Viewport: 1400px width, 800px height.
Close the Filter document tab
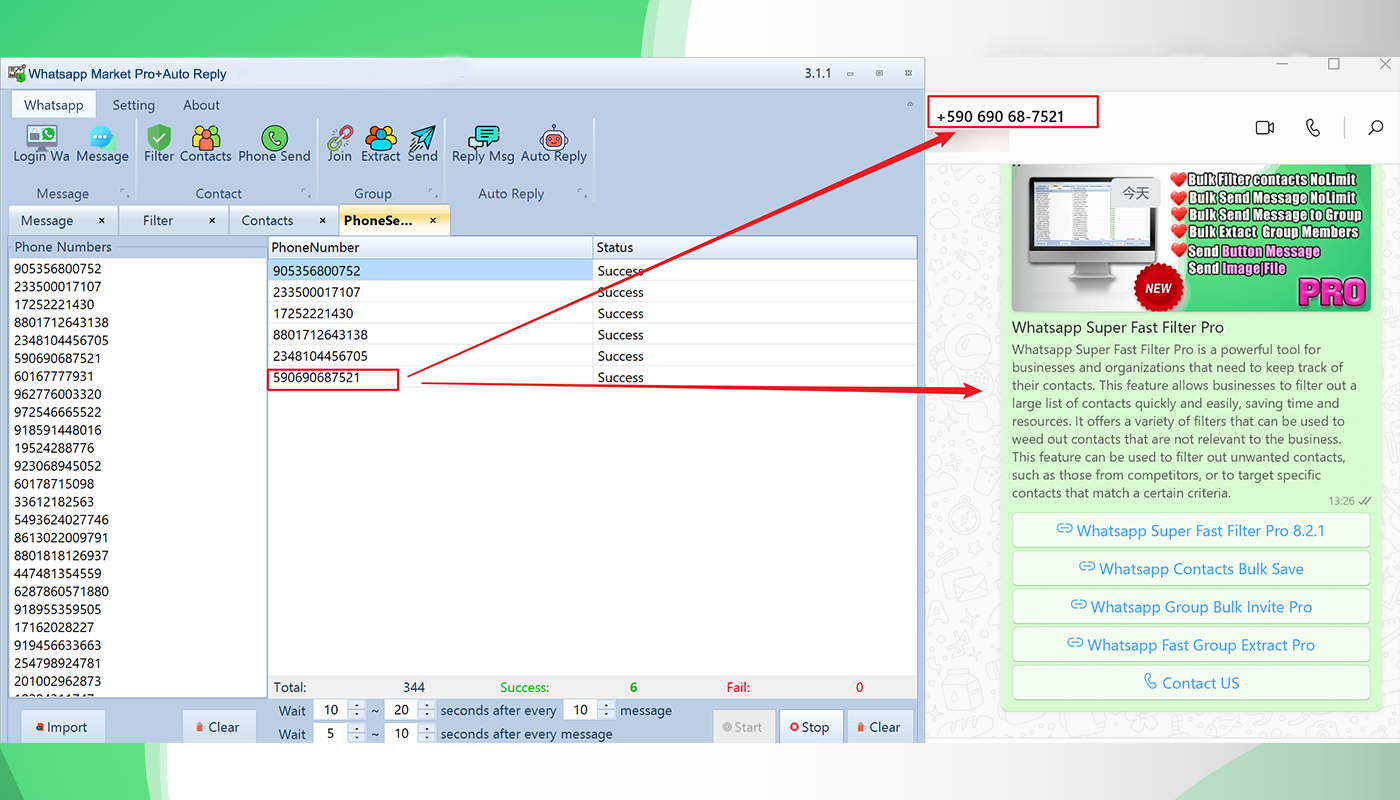pos(212,221)
